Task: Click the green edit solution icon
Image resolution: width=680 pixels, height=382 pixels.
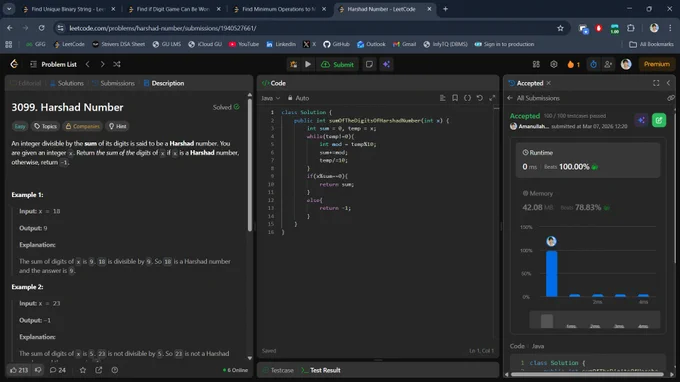Action: [659, 120]
